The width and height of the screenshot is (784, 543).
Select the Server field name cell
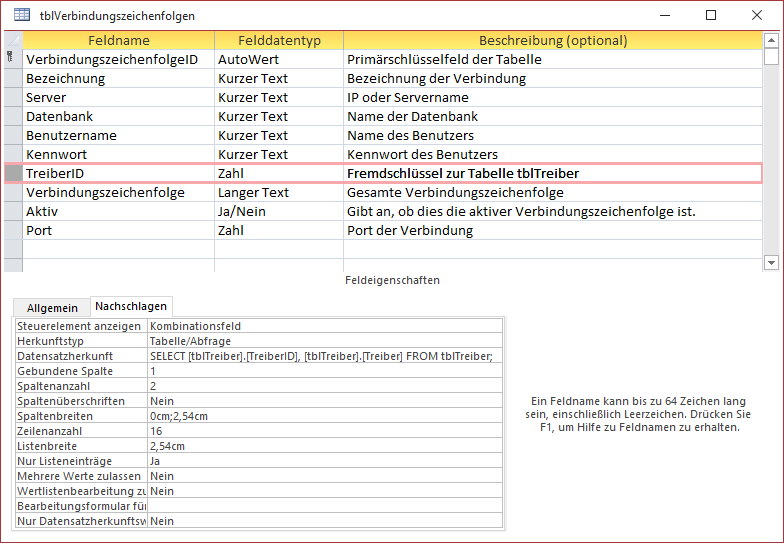(118, 97)
